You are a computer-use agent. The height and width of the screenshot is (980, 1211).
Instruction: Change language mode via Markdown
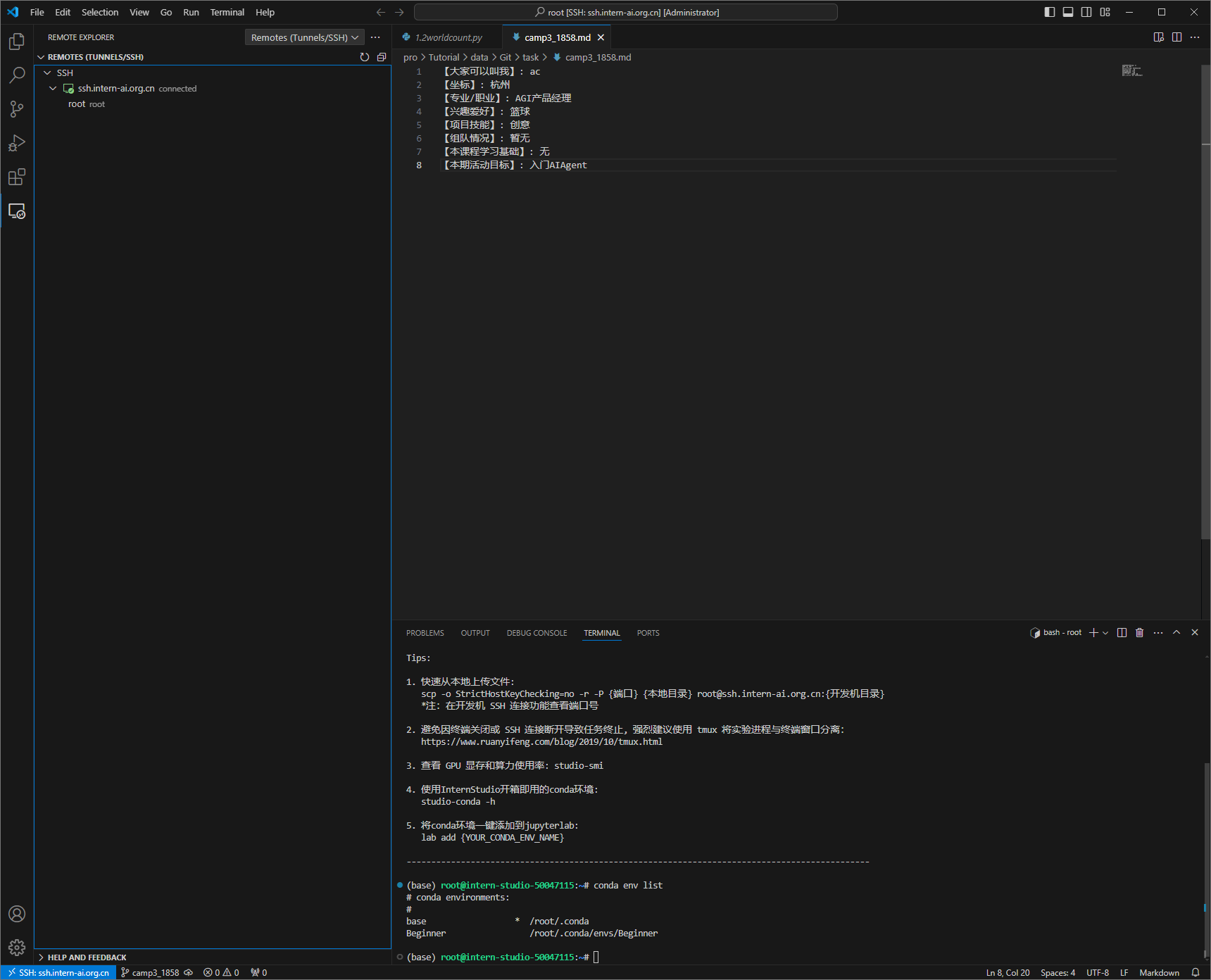pos(1159,972)
